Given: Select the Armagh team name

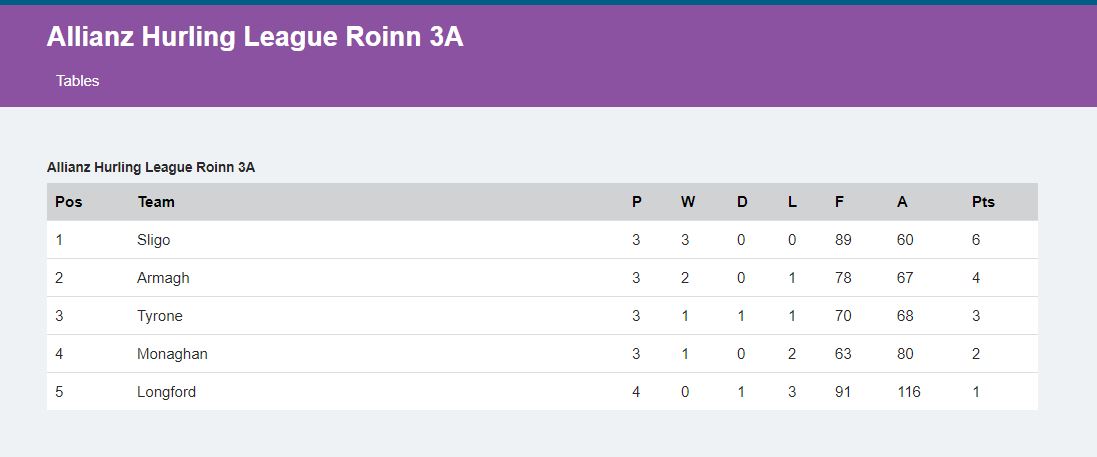Looking at the screenshot, I should pos(163,278).
